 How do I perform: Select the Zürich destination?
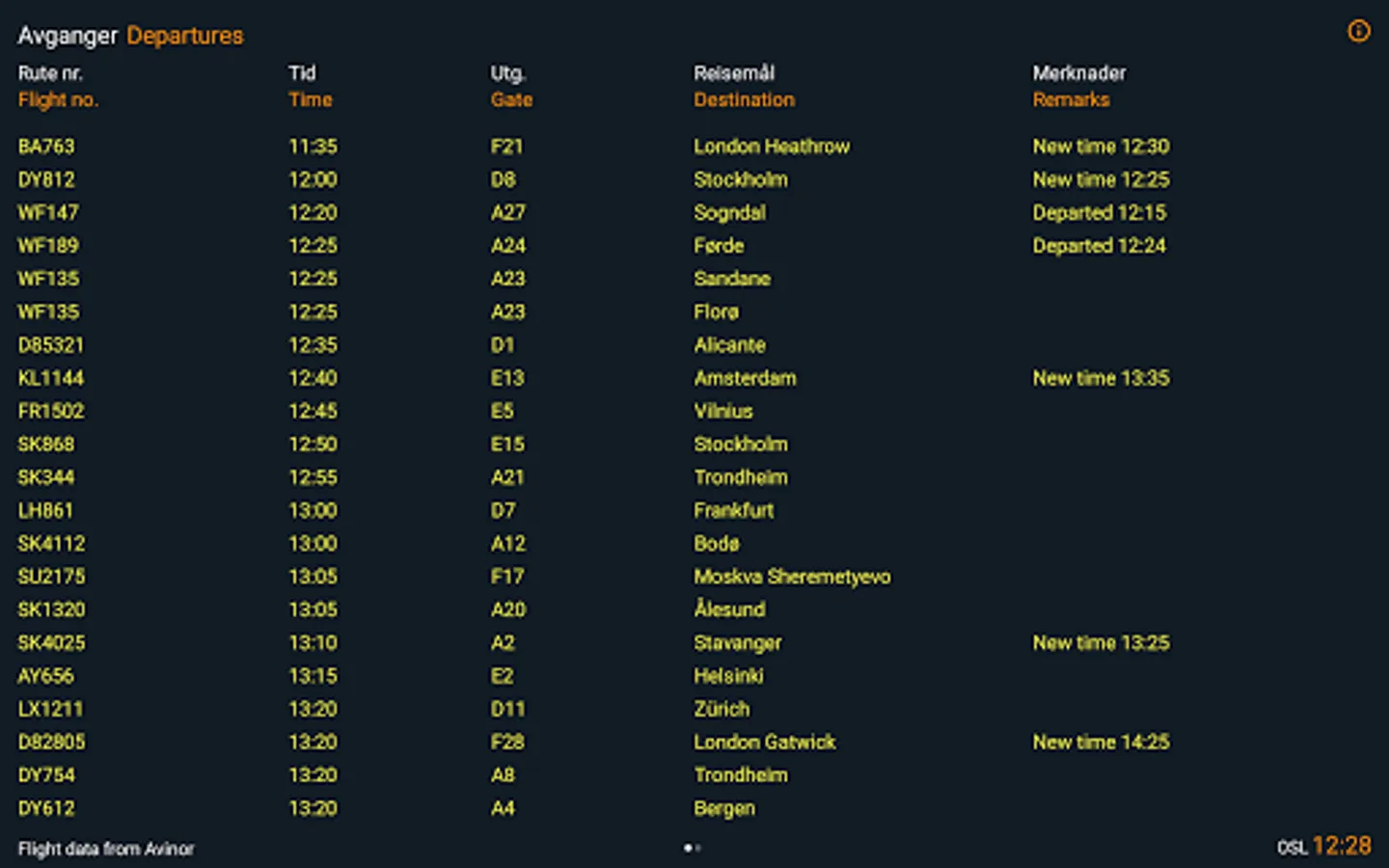(722, 709)
